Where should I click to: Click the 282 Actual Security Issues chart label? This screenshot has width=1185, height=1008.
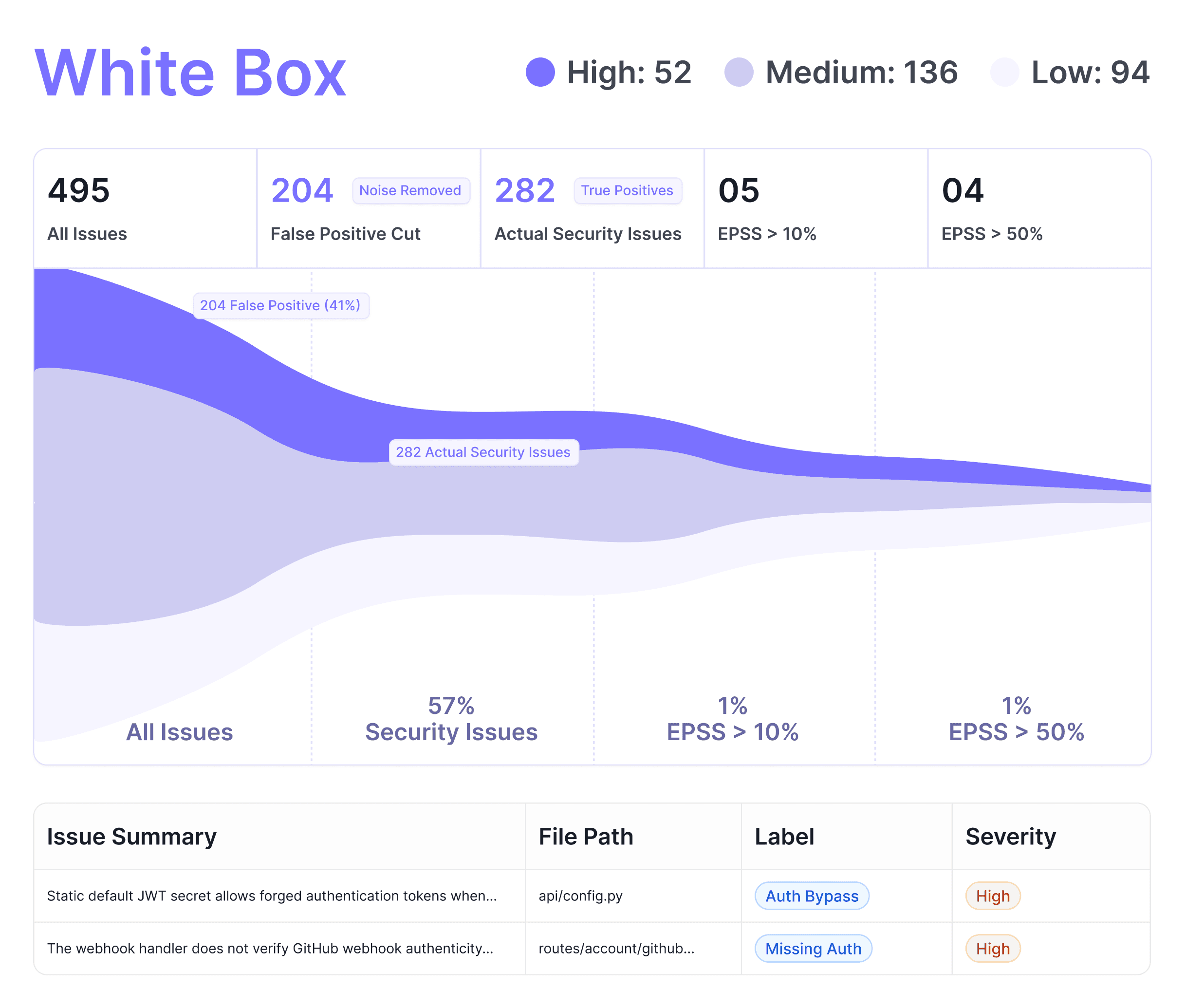point(483,452)
